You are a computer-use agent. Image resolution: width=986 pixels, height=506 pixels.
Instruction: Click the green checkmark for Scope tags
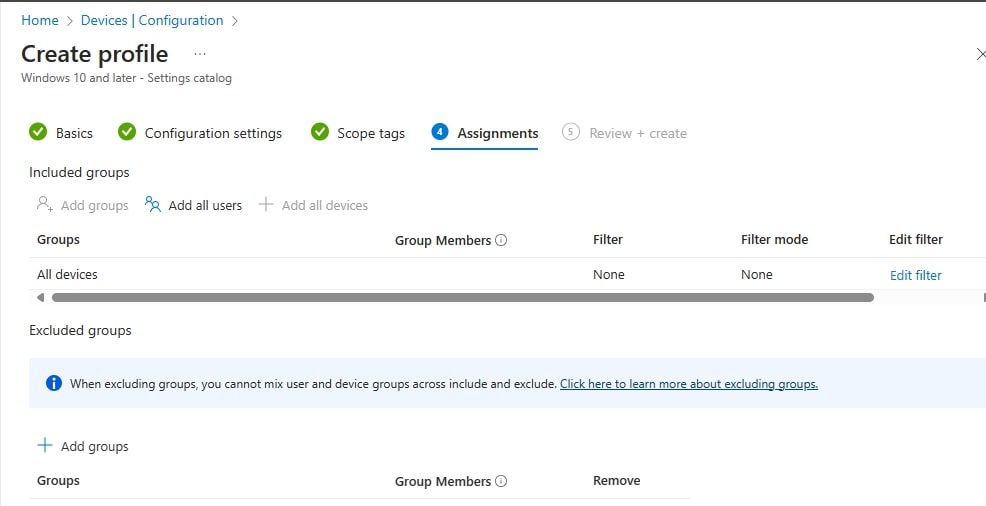(320, 132)
